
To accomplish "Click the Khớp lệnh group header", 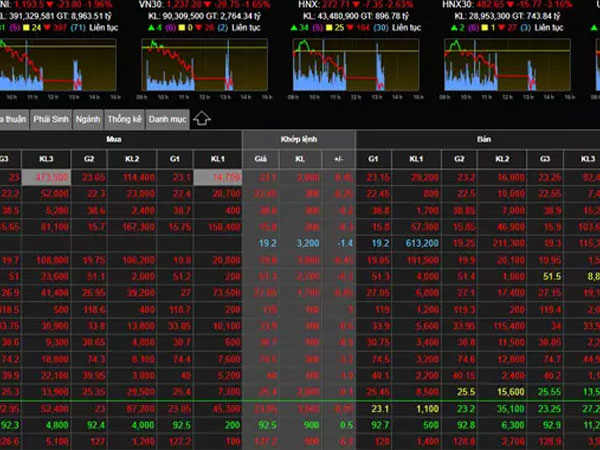I will pyautogui.click(x=299, y=139).
